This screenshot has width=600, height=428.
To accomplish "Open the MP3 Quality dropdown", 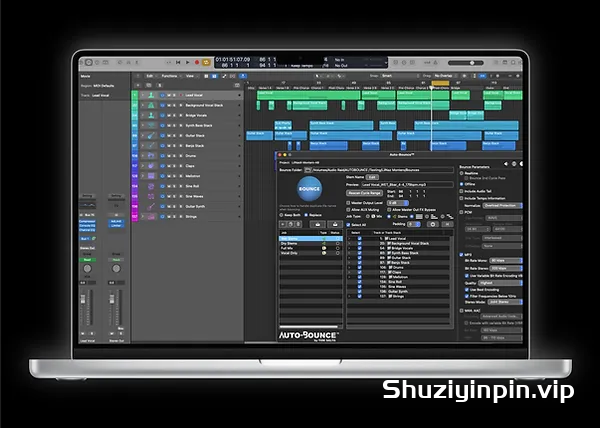I will 500,283.
